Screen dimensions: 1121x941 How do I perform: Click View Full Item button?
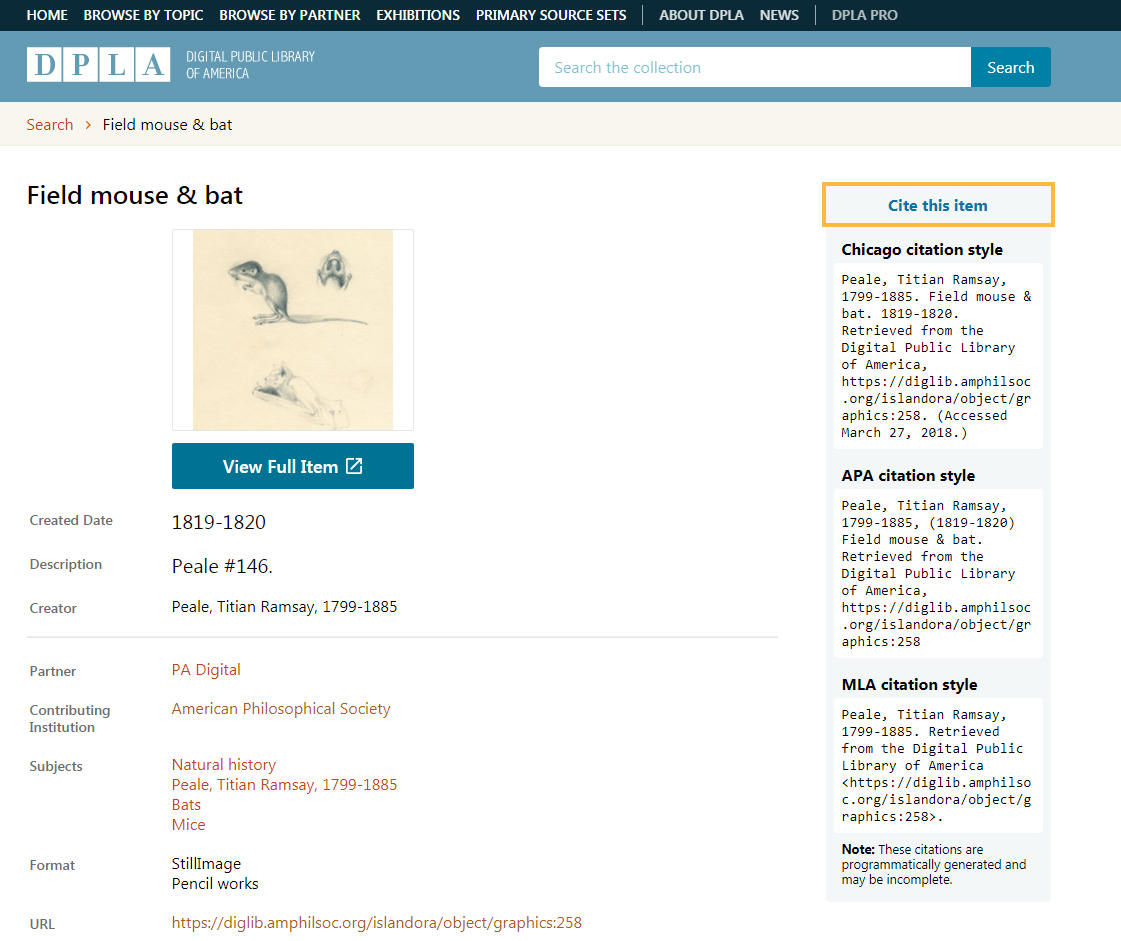coord(293,466)
